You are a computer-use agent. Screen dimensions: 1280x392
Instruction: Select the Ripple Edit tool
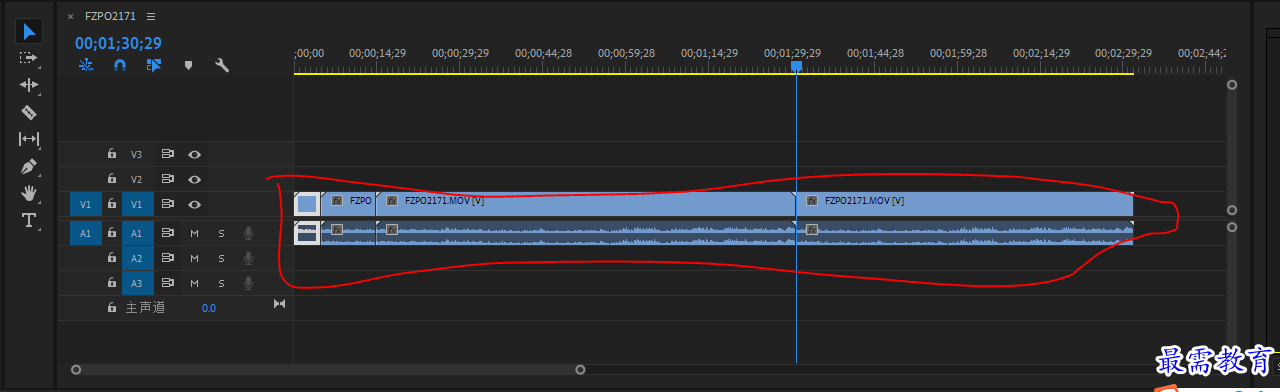click(29, 85)
